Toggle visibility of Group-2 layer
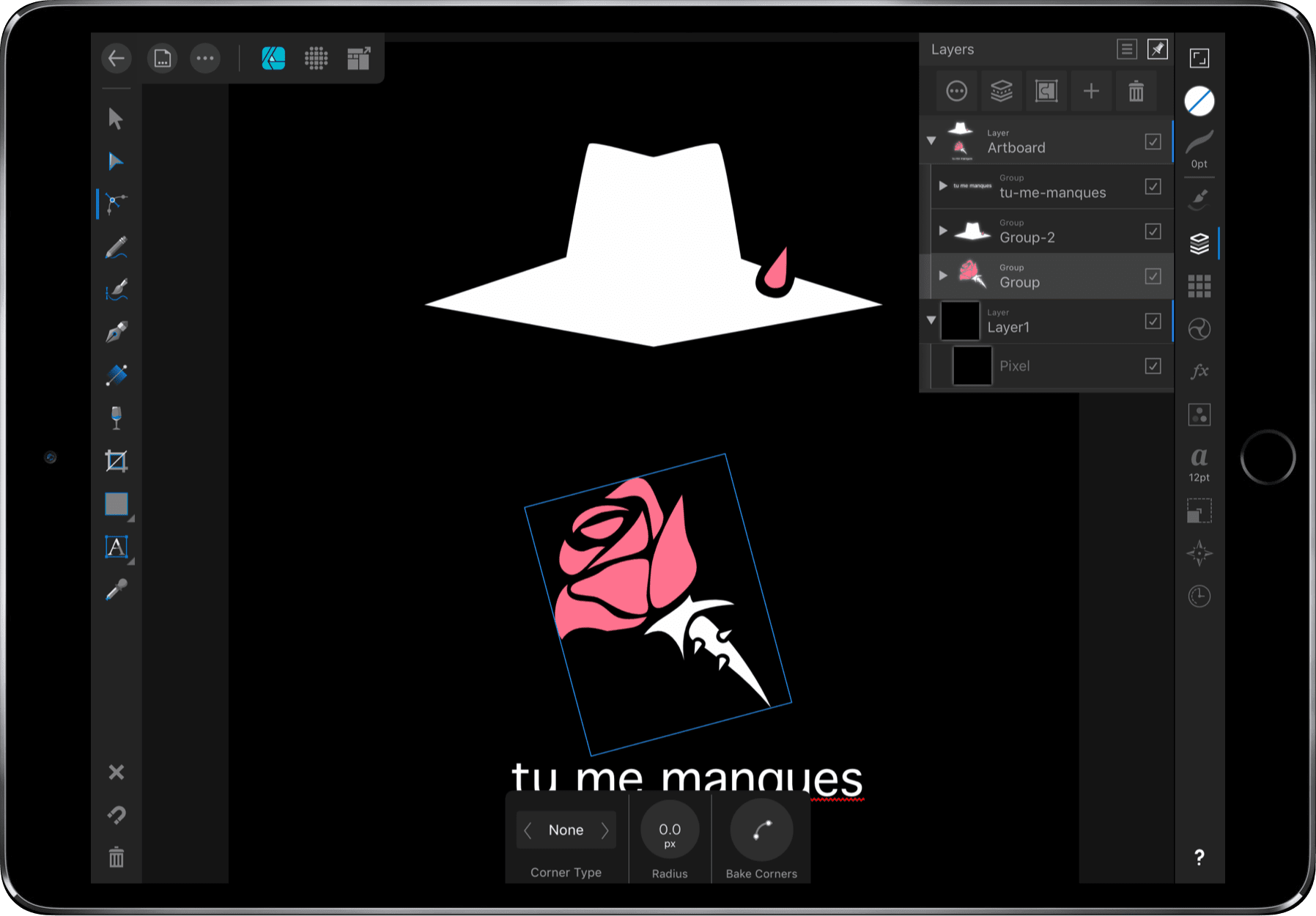The width and height of the screenshot is (1316, 916). pos(1153,232)
